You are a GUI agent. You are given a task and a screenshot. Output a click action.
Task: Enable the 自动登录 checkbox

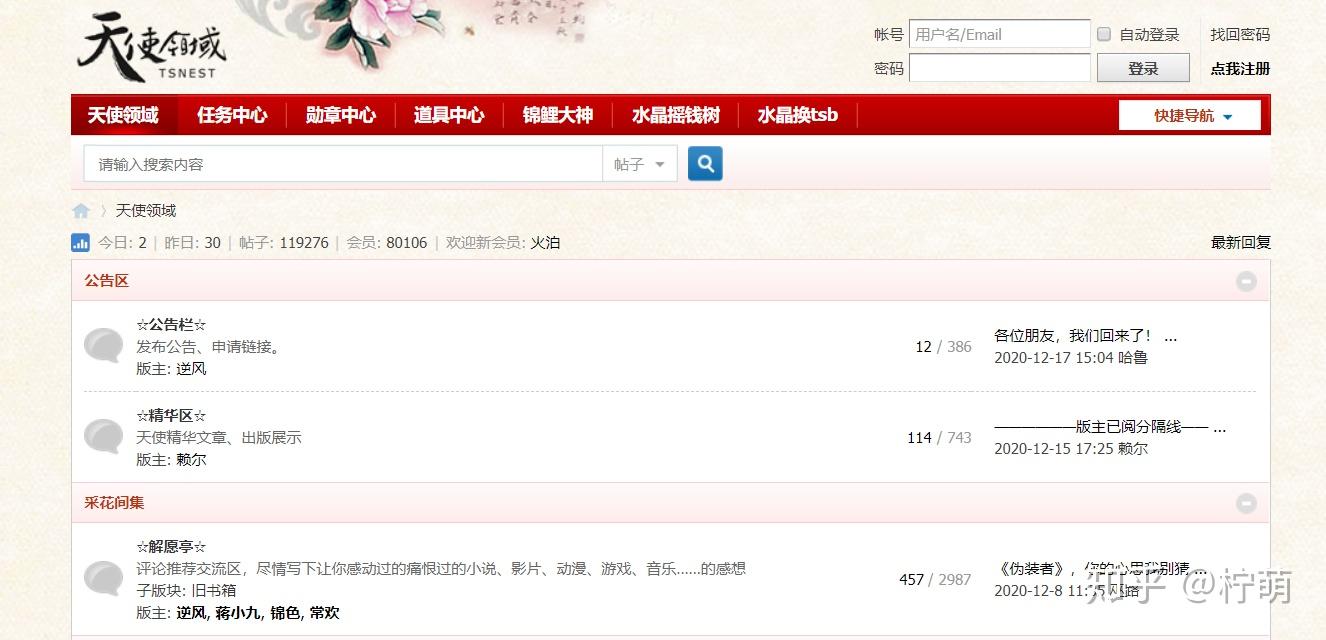tap(1104, 34)
